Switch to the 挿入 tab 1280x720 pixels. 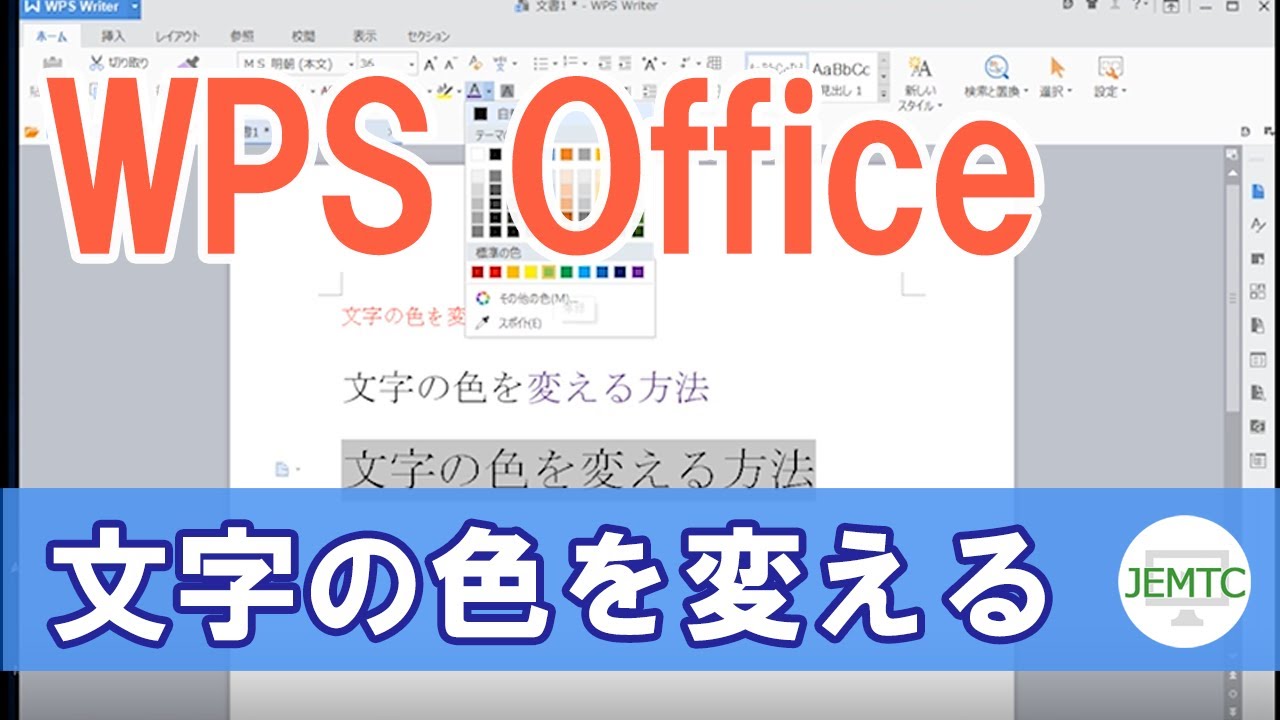pos(113,36)
